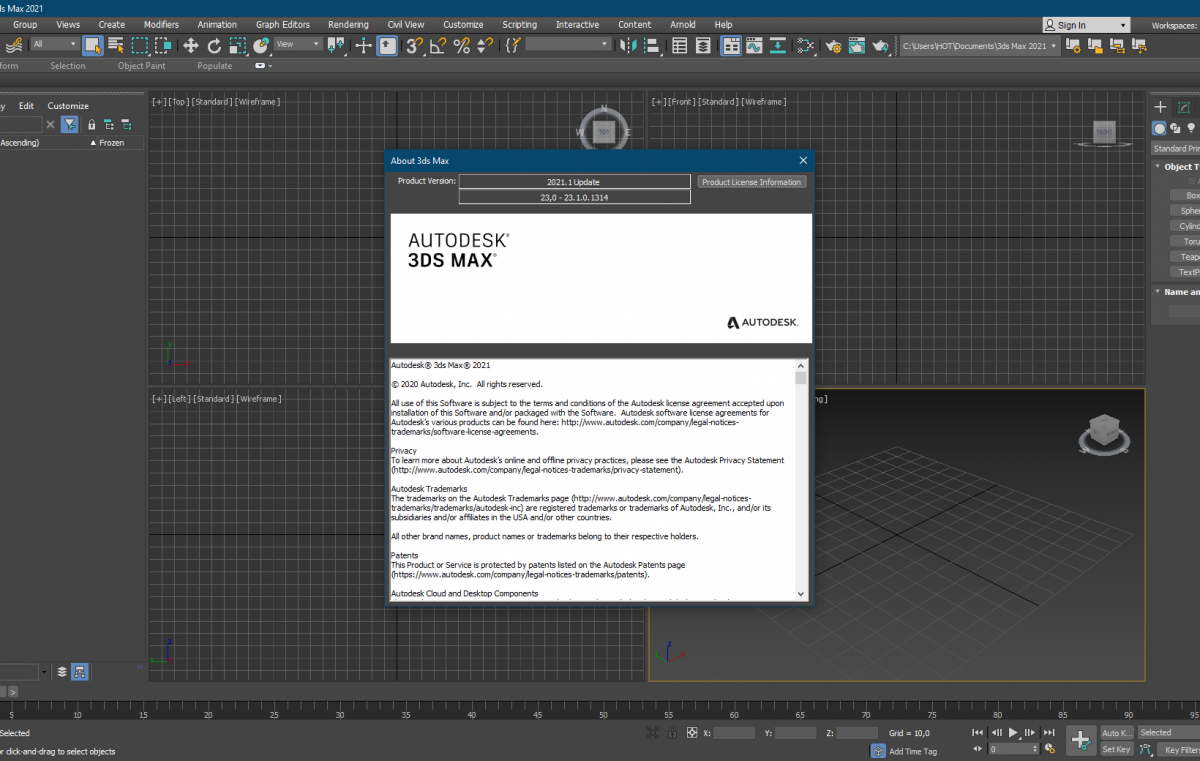Toggle the Ribbon display
Screen dimensions: 1200x761
tap(731, 45)
